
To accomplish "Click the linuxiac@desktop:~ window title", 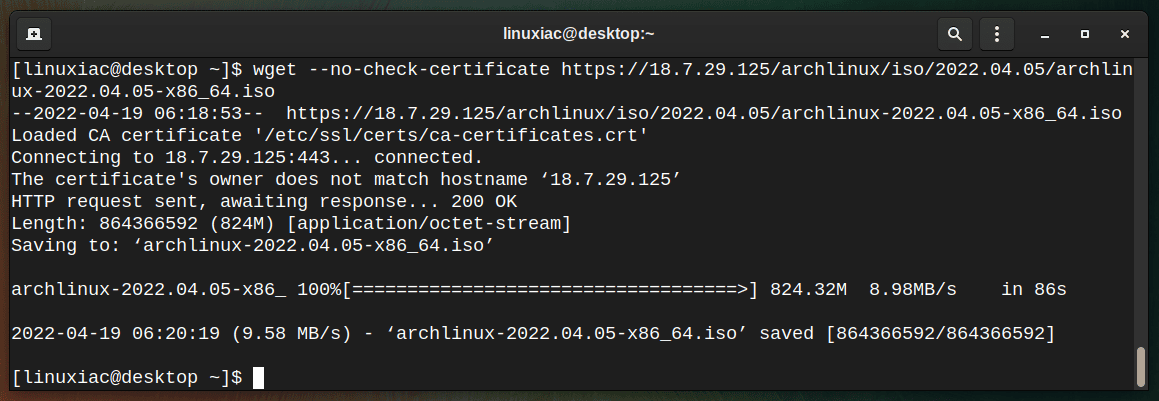I will 579,34.
